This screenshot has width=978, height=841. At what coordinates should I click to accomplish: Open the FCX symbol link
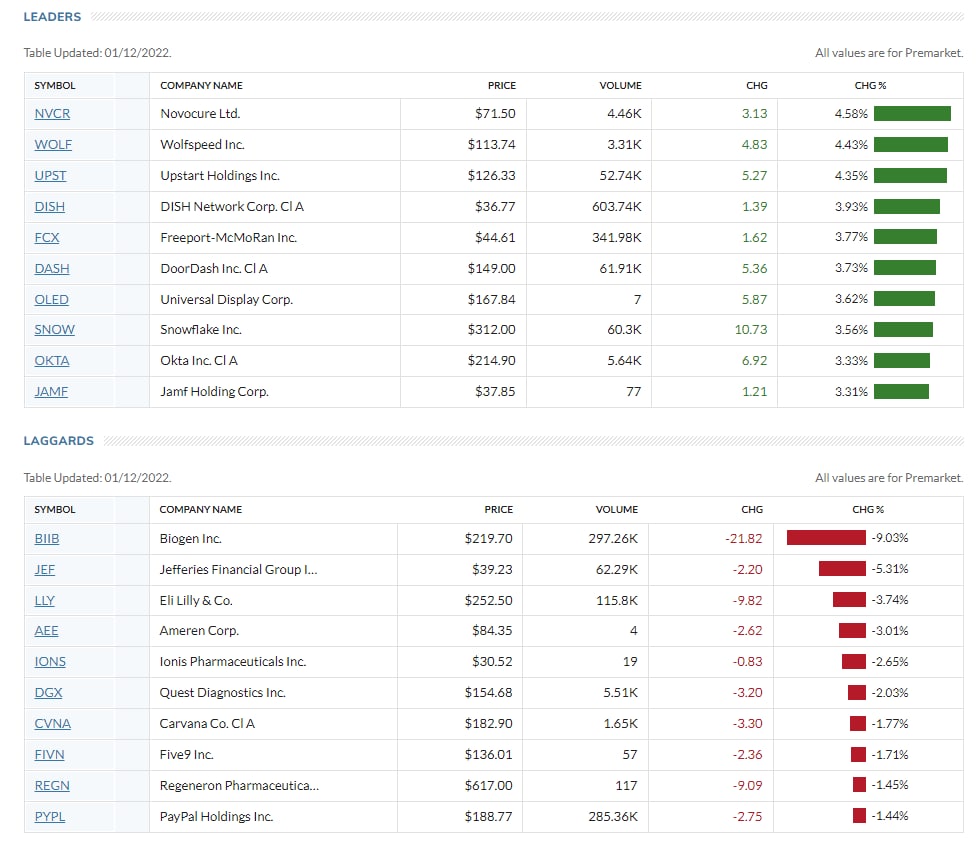pyautogui.click(x=47, y=238)
